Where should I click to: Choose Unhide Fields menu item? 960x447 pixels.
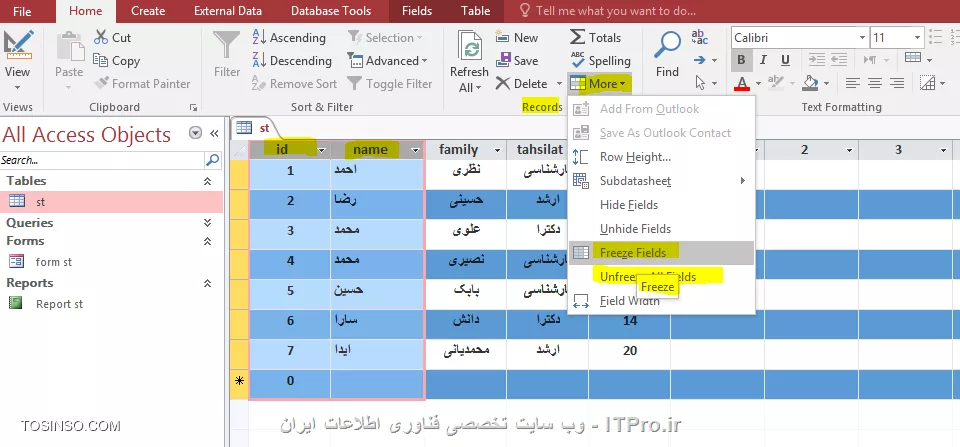coord(661,229)
